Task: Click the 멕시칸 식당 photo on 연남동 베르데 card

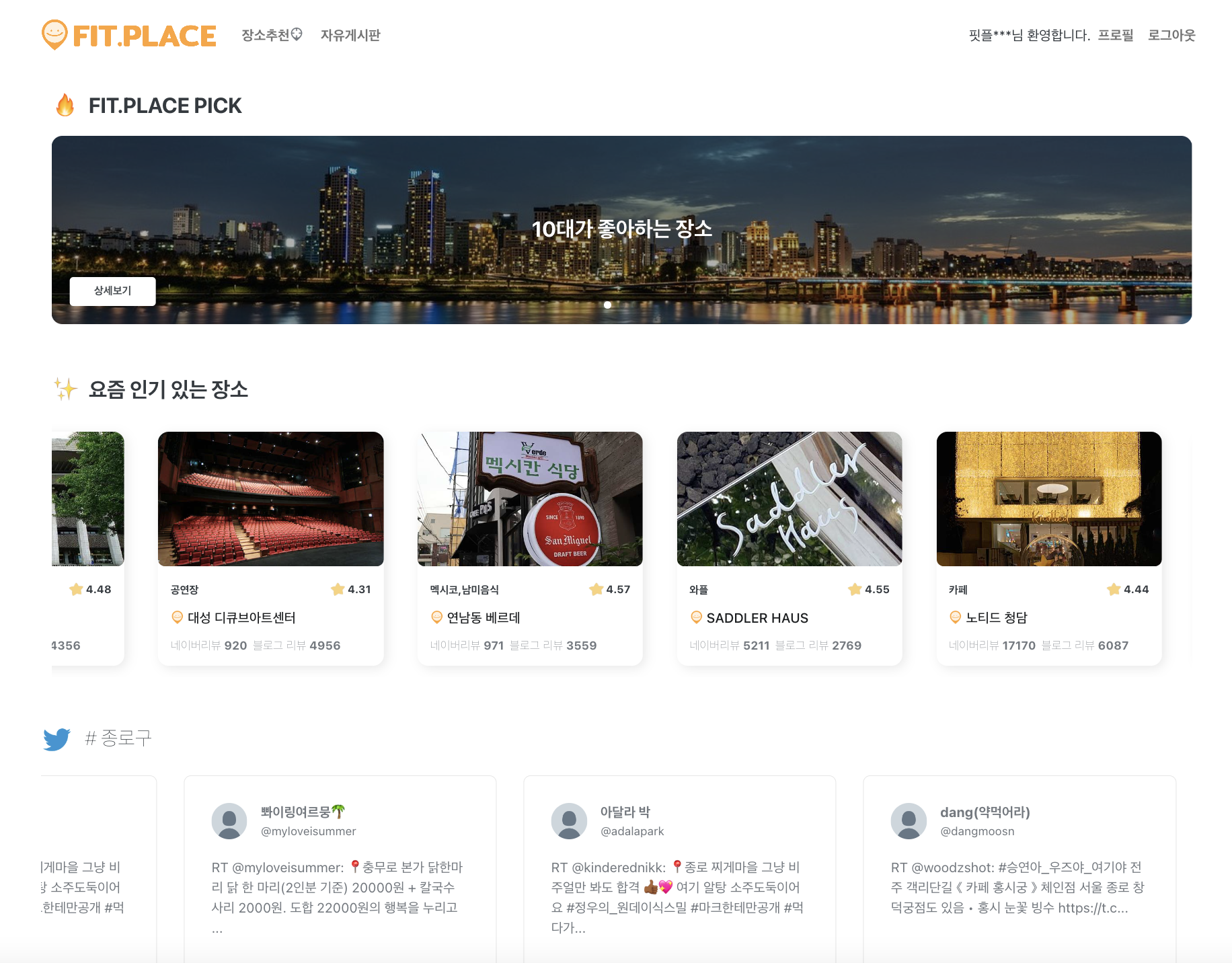Action: point(529,498)
